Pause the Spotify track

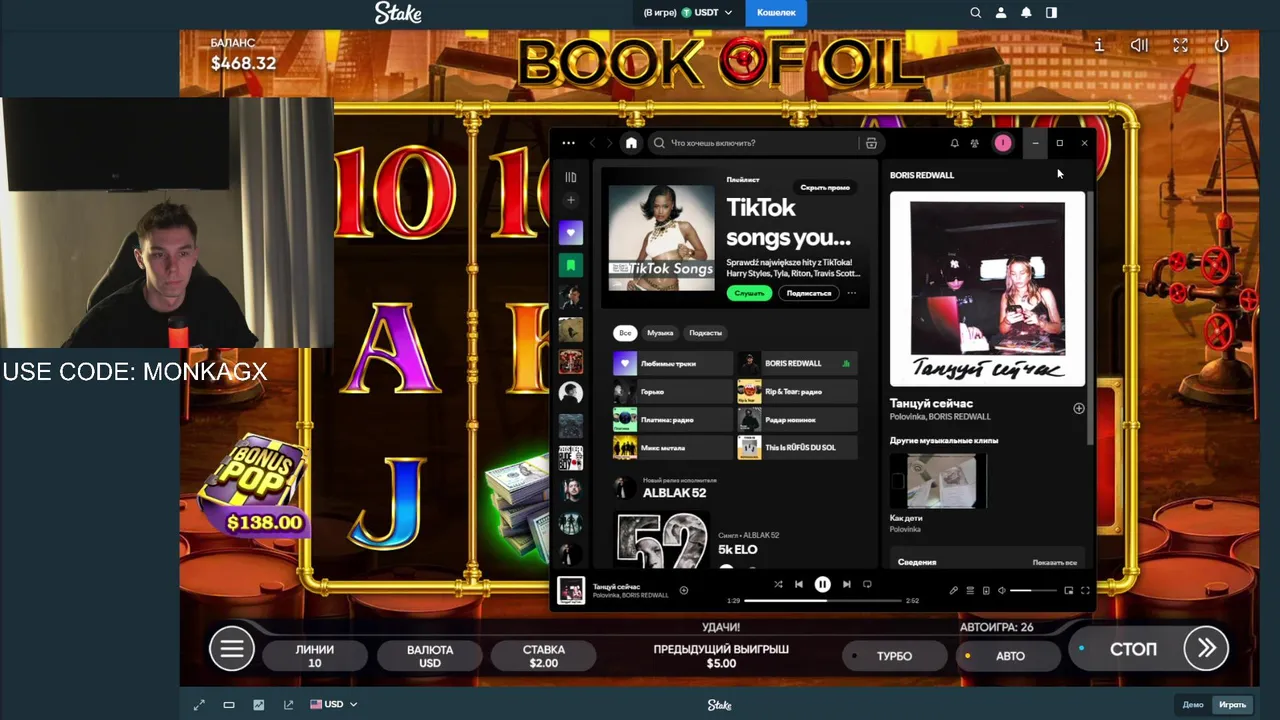[x=822, y=584]
